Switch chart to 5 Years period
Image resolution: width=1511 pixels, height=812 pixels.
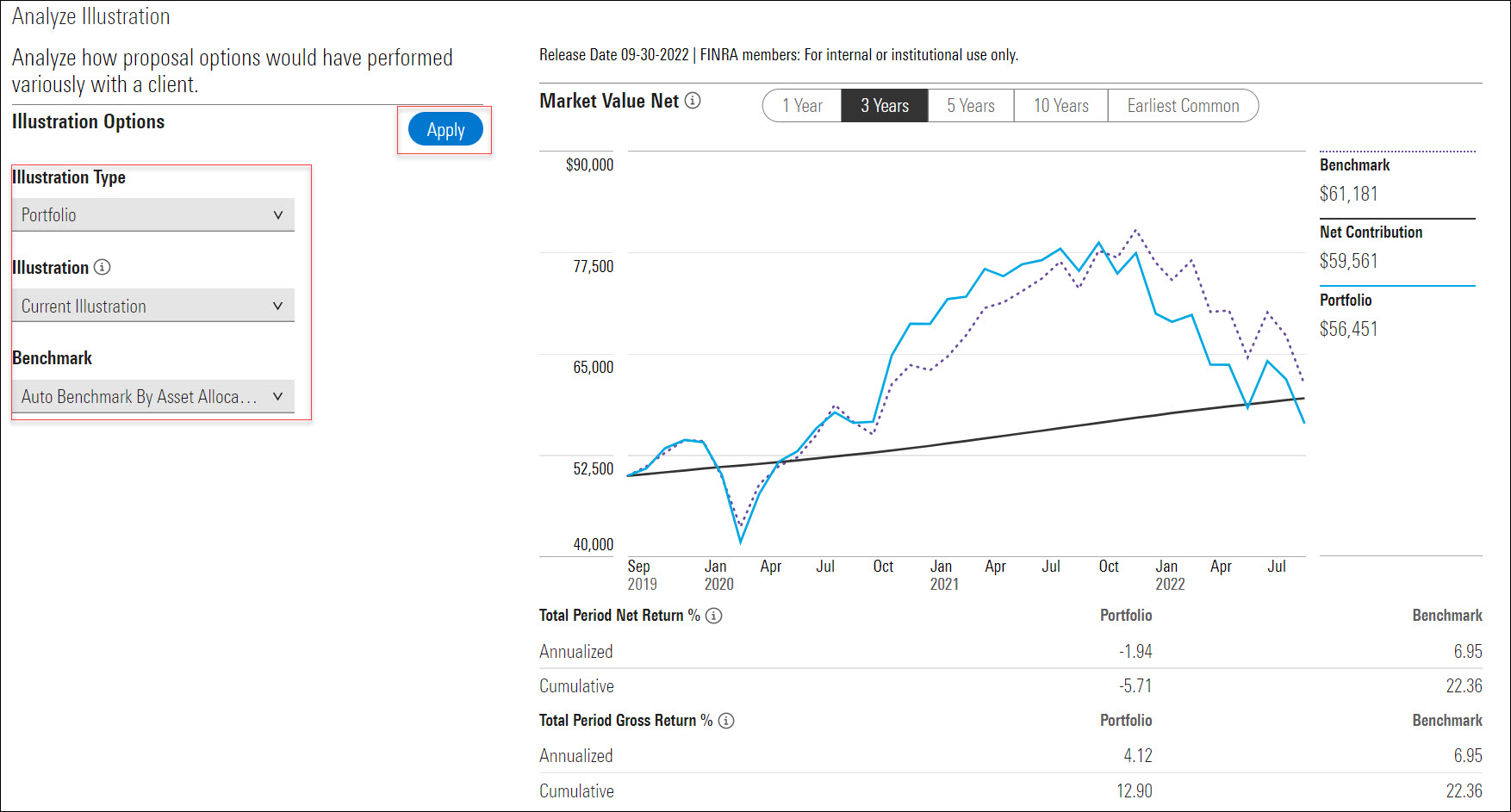point(971,106)
